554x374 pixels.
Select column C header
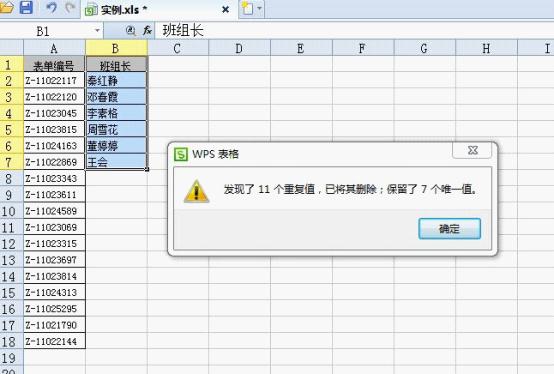tap(178, 48)
